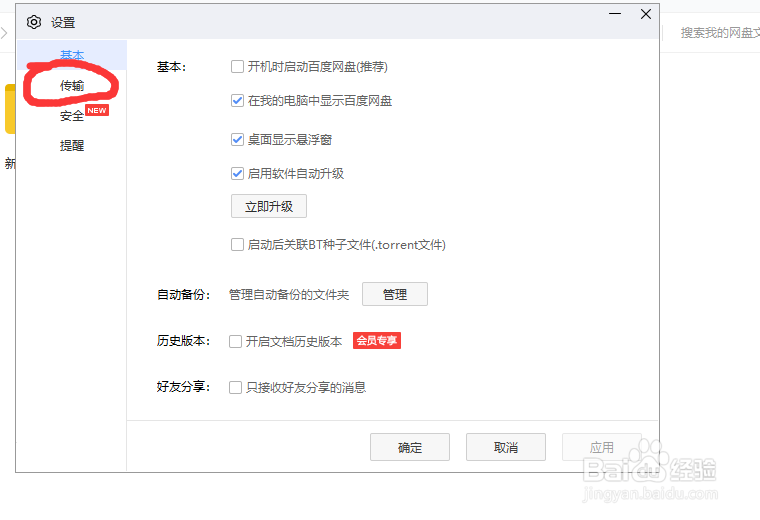This screenshot has height=520, width=760.
Task: Click the 会员专享 badge
Action: coord(377,341)
